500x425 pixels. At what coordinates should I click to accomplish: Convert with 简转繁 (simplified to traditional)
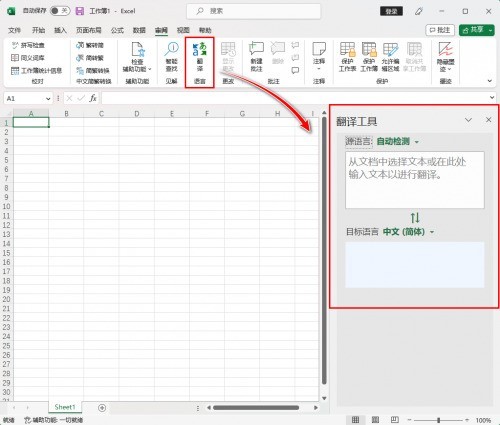(90, 58)
